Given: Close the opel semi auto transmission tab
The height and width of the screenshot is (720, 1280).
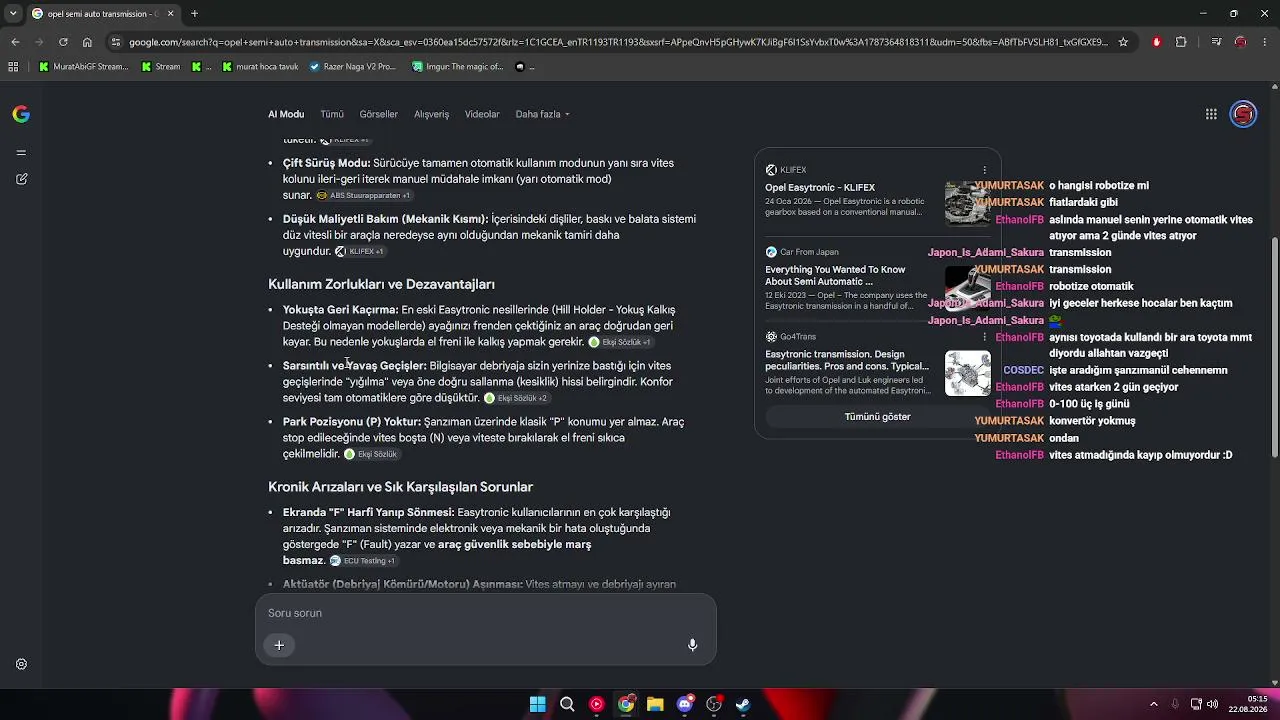Looking at the screenshot, I should [x=170, y=14].
